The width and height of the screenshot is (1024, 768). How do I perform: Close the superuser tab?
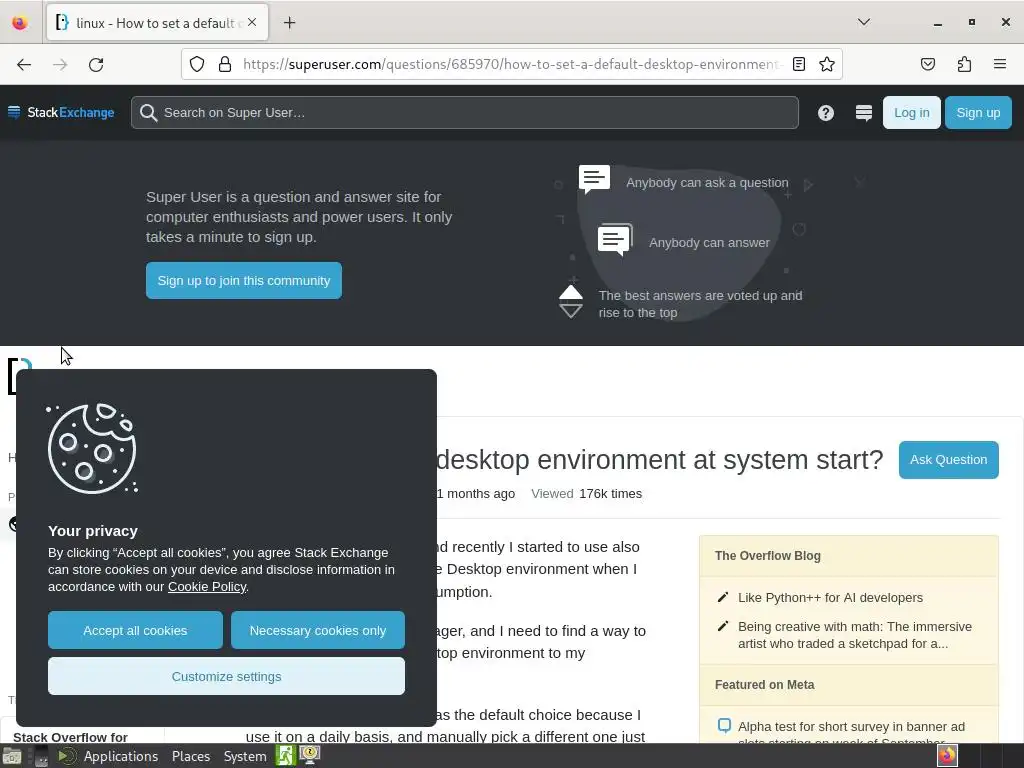tap(252, 22)
